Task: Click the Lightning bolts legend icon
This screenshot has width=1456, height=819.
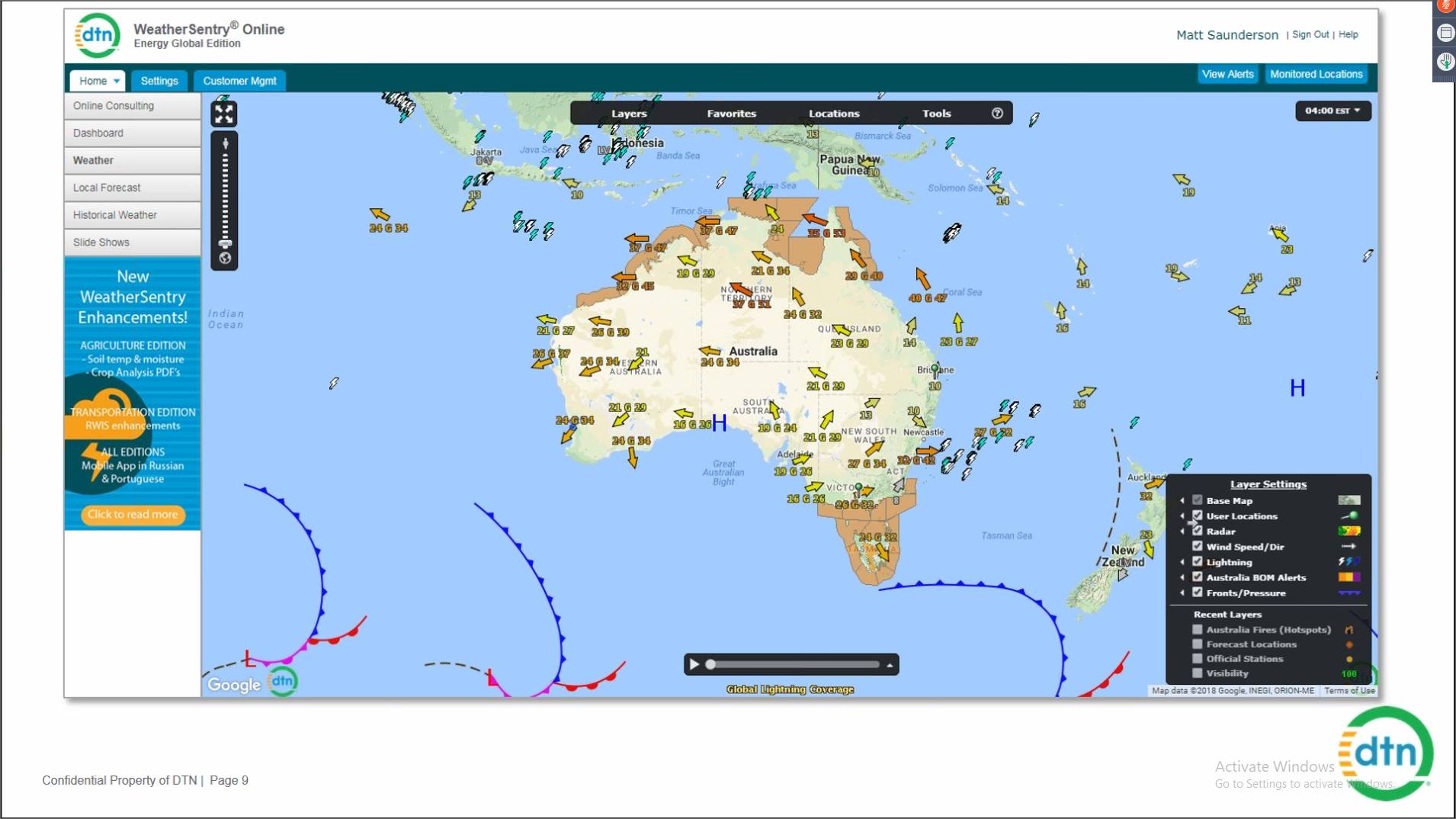Action: pyautogui.click(x=1349, y=562)
